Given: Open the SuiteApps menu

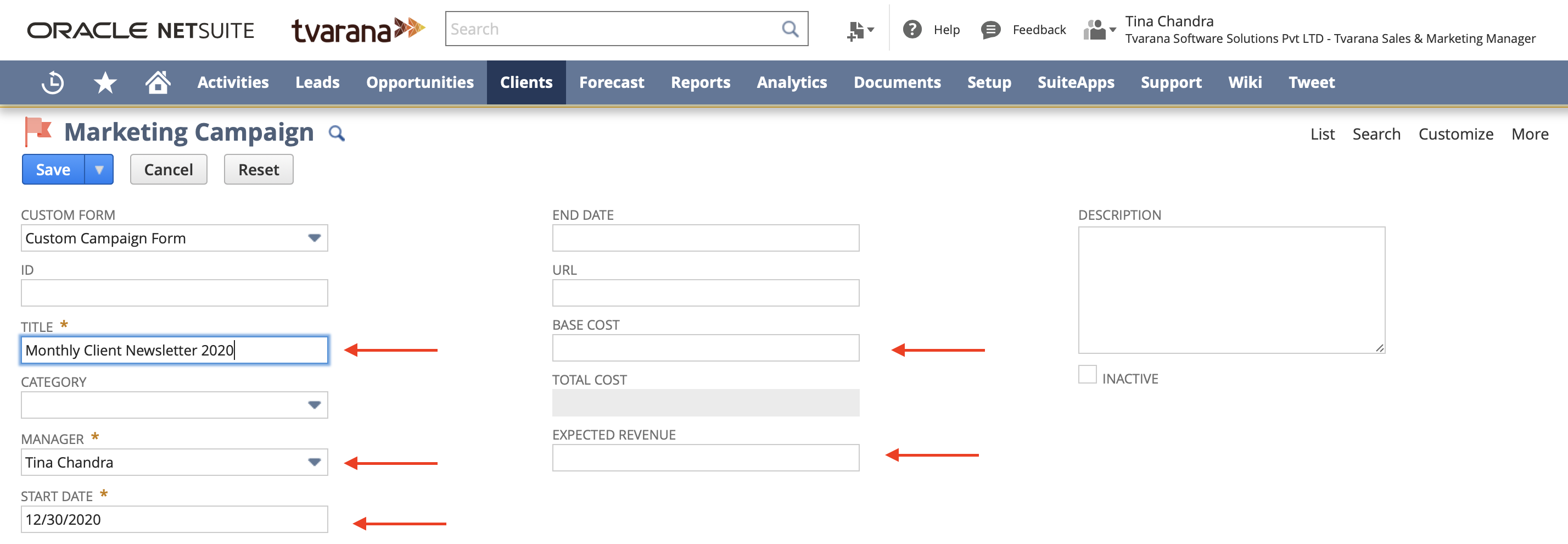Looking at the screenshot, I should [x=1076, y=82].
